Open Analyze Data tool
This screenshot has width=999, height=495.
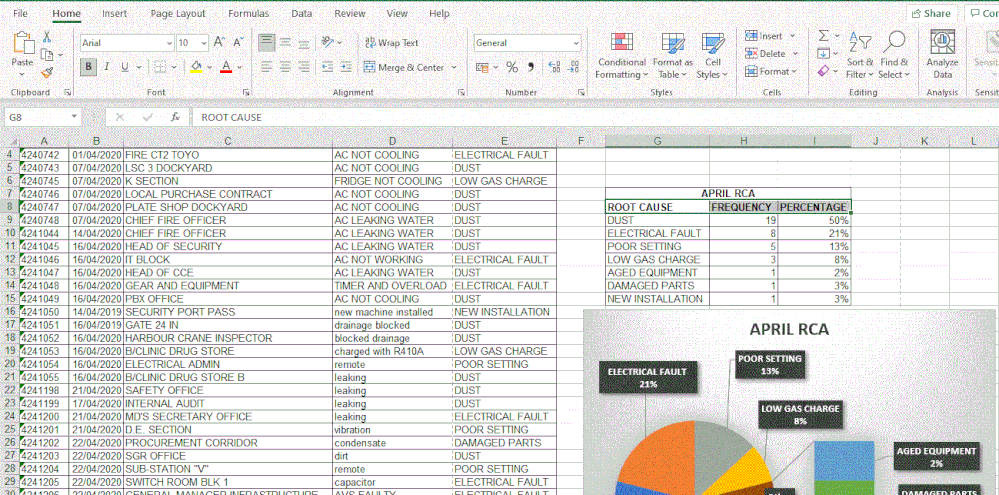click(942, 53)
